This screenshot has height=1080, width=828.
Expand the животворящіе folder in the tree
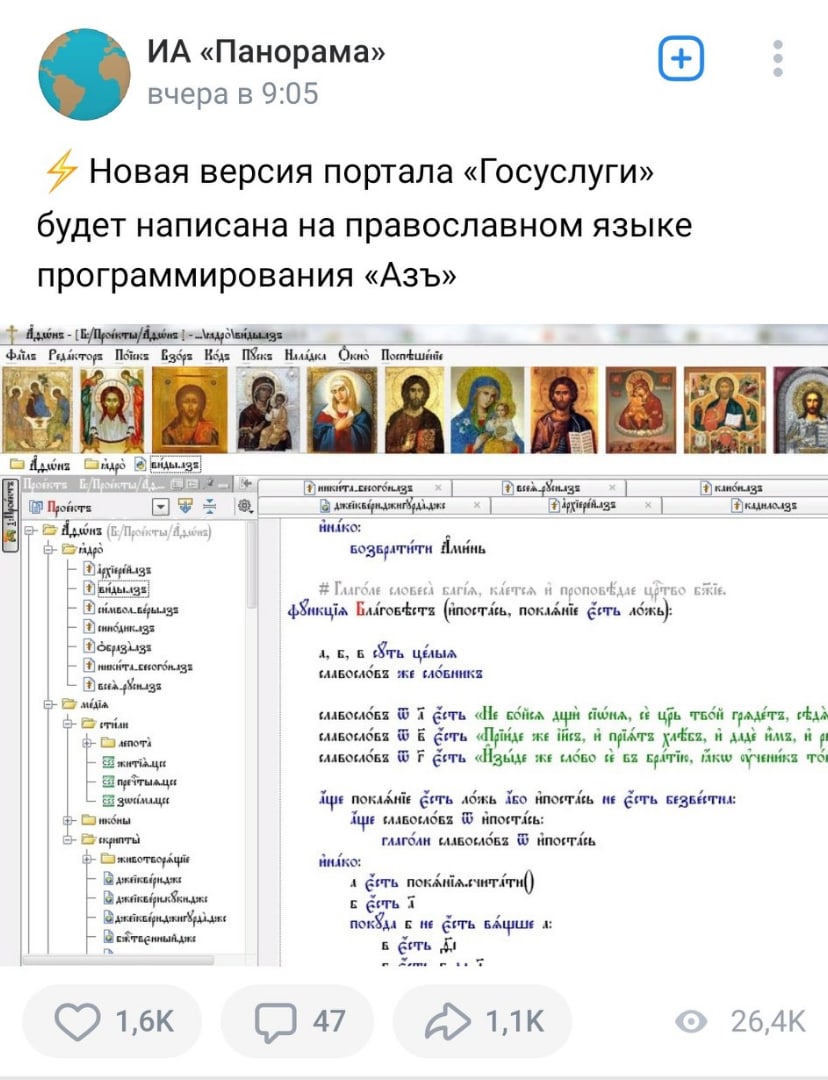(87, 859)
